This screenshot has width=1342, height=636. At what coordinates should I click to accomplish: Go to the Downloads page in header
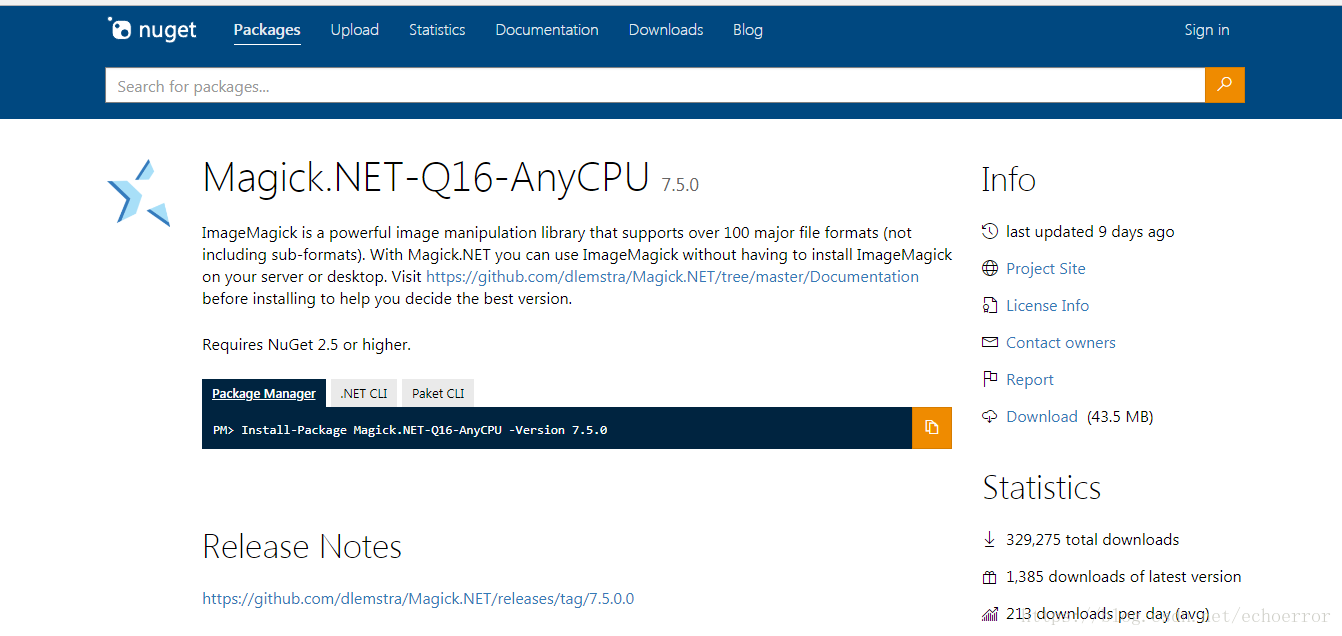point(666,30)
